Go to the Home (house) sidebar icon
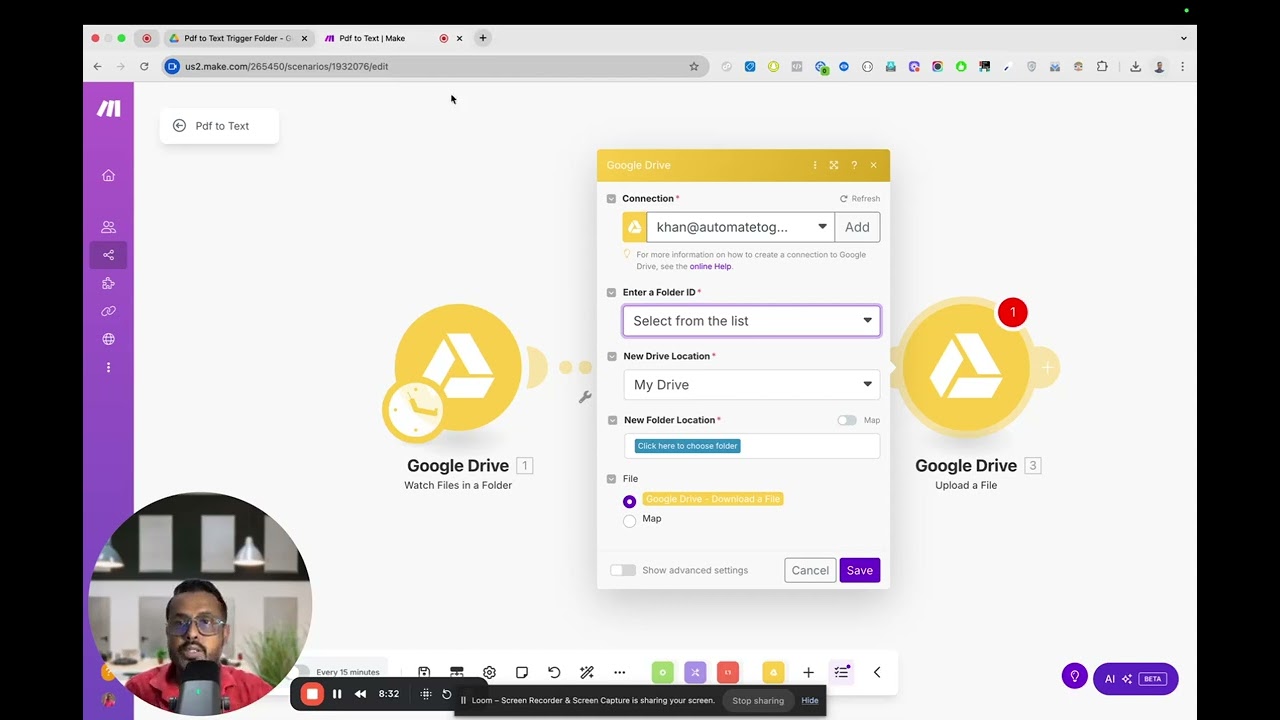This screenshot has width=1280, height=720. tap(108, 176)
